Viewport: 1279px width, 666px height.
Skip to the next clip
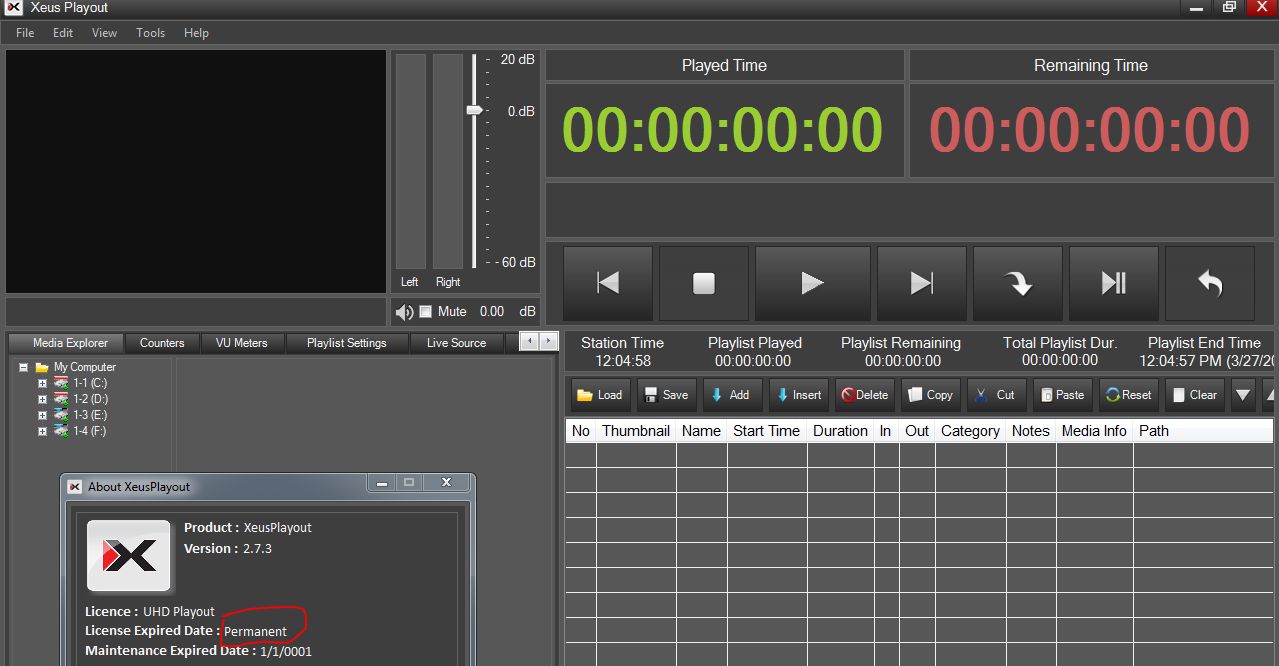[921, 284]
